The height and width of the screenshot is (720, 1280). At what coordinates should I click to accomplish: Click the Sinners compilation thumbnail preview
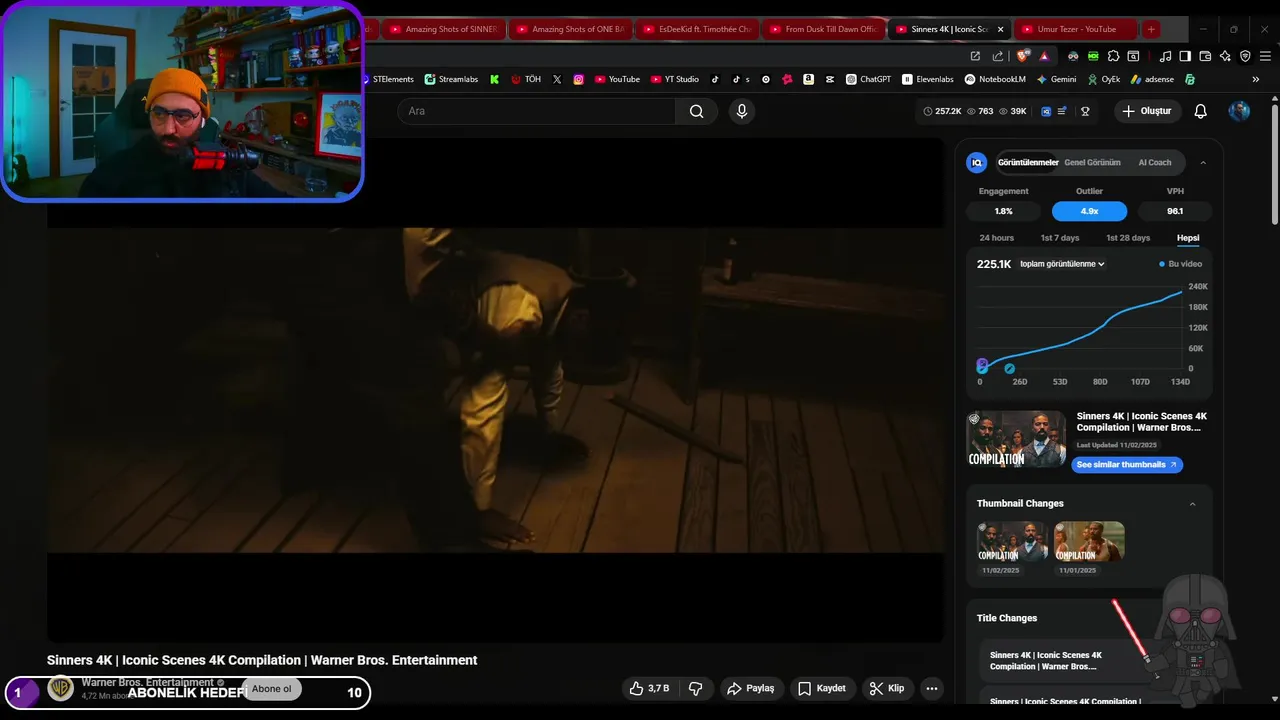point(1016,439)
